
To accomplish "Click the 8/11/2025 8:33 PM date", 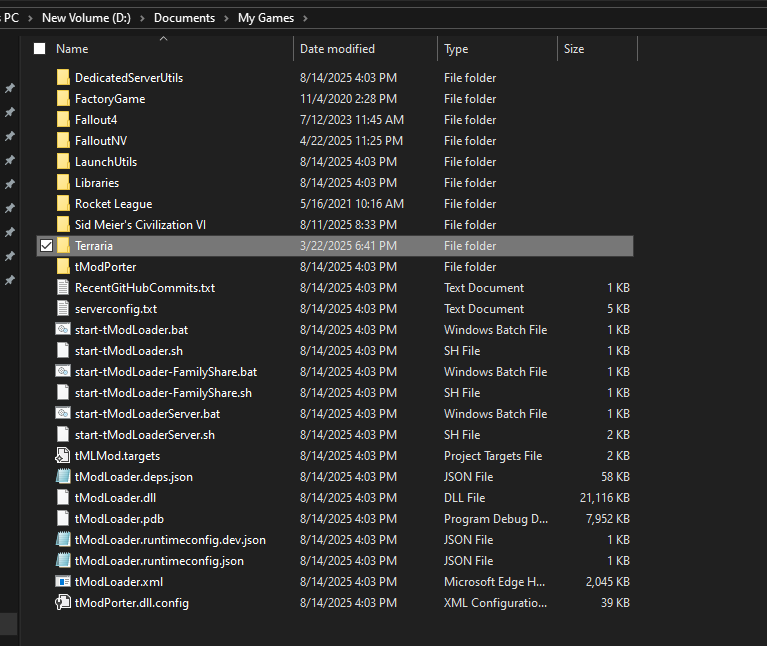I will coord(348,224).
